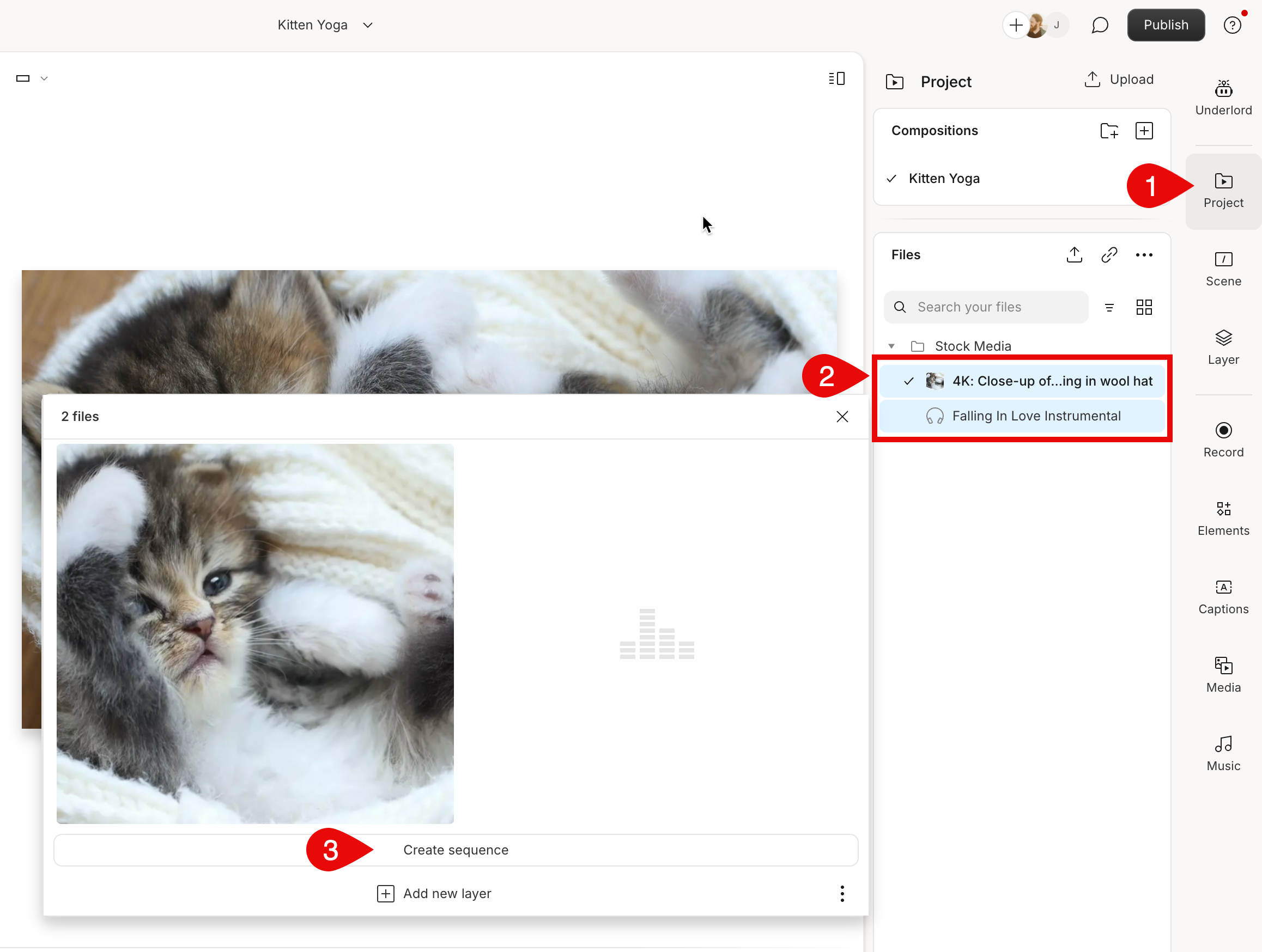Select the Falling In Love Instrumental audio file
The image size is (1262, 952).
1035,416
